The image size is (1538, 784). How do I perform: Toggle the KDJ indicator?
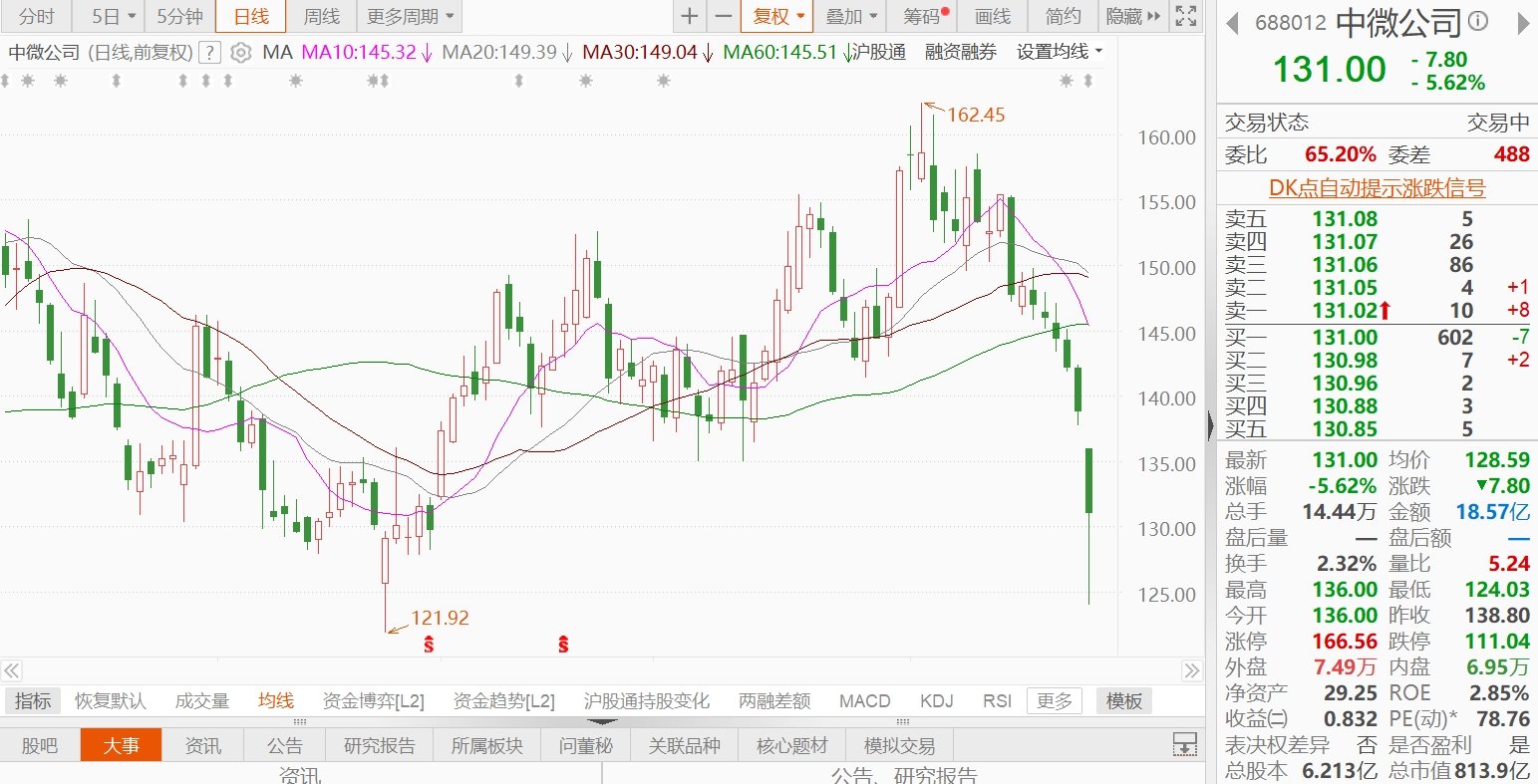(937, 700)
